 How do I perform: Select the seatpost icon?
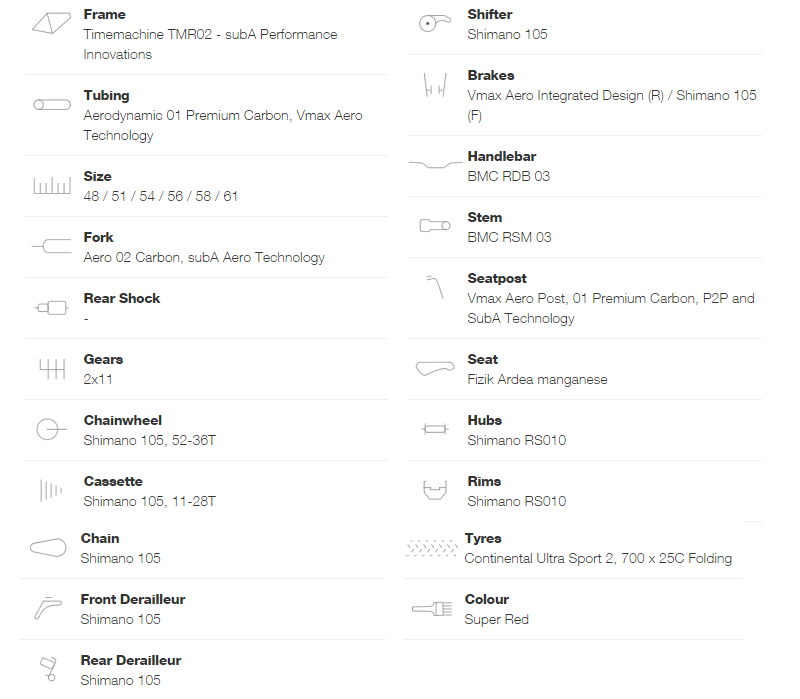pyautogui.click(x=435, y=287)
